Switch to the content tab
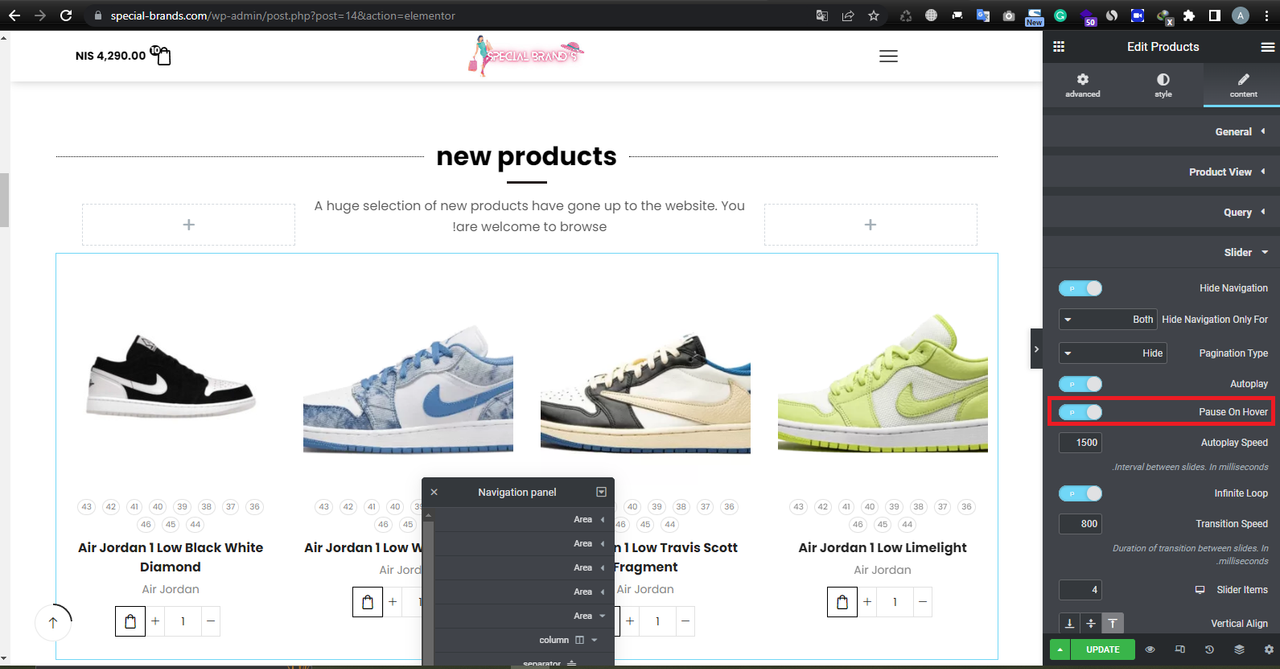The width and height of the screenshot is (1280, 669). point(1243,85)
